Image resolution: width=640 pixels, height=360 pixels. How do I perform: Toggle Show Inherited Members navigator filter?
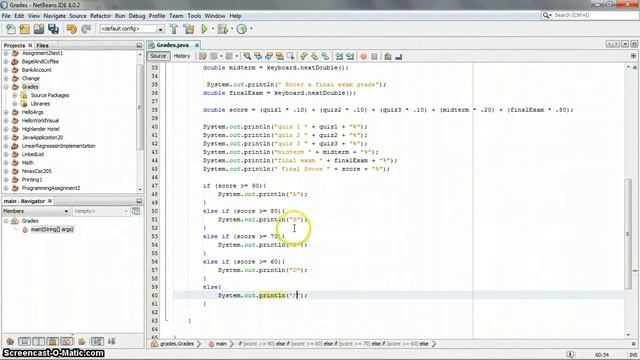point(10,341)
